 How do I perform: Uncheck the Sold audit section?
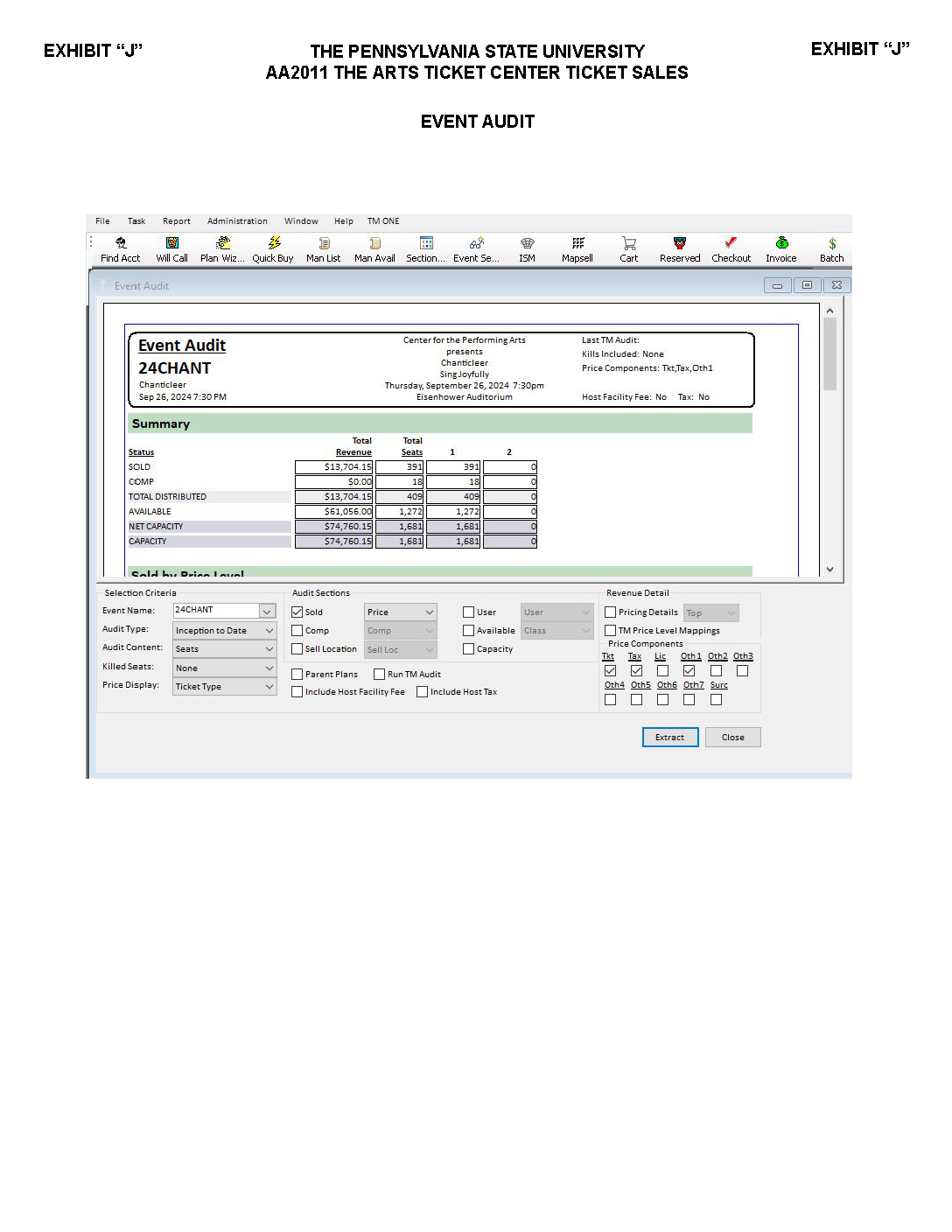point(297,612)
